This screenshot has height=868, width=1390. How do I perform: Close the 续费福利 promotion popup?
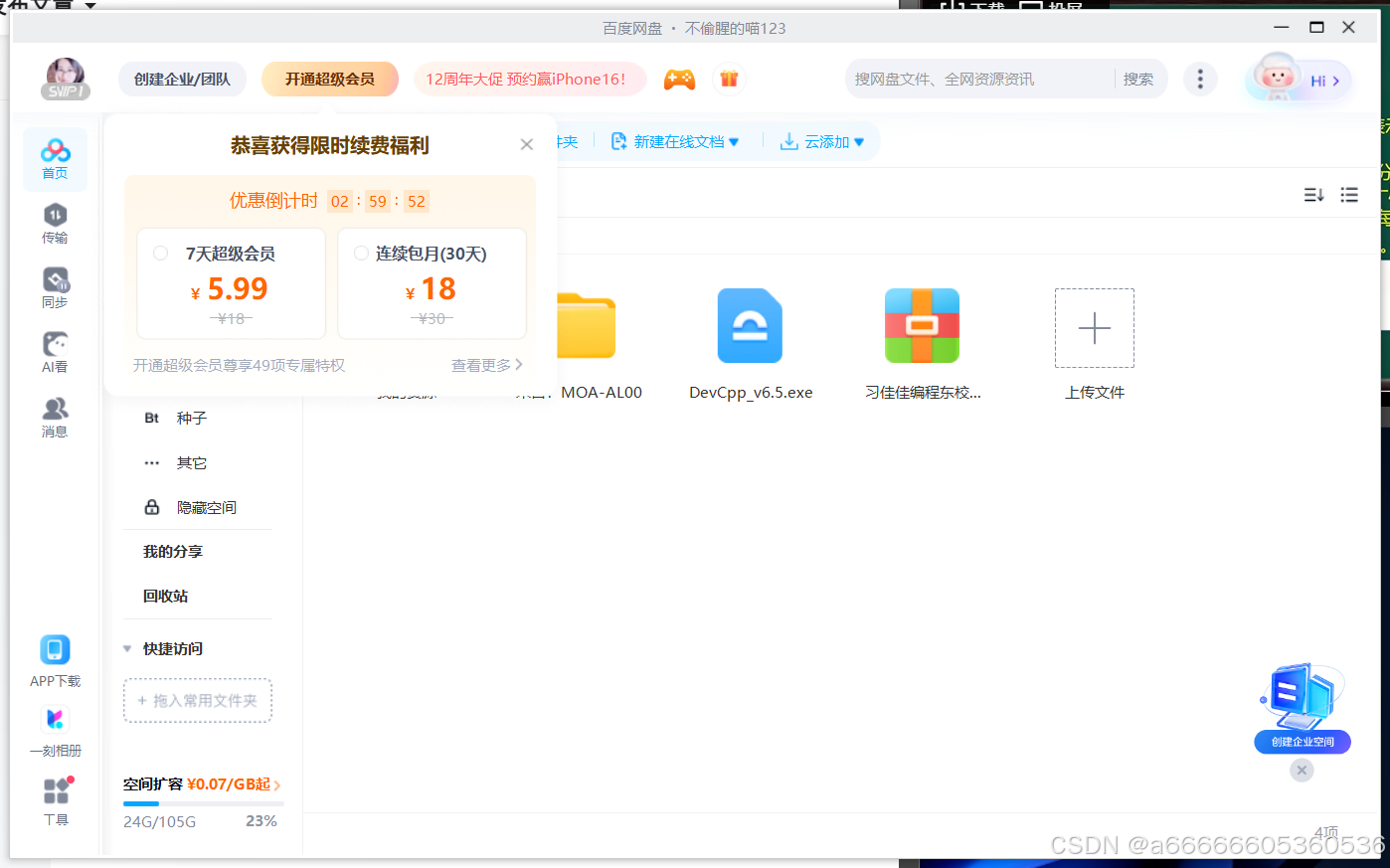tap(527, 144)
